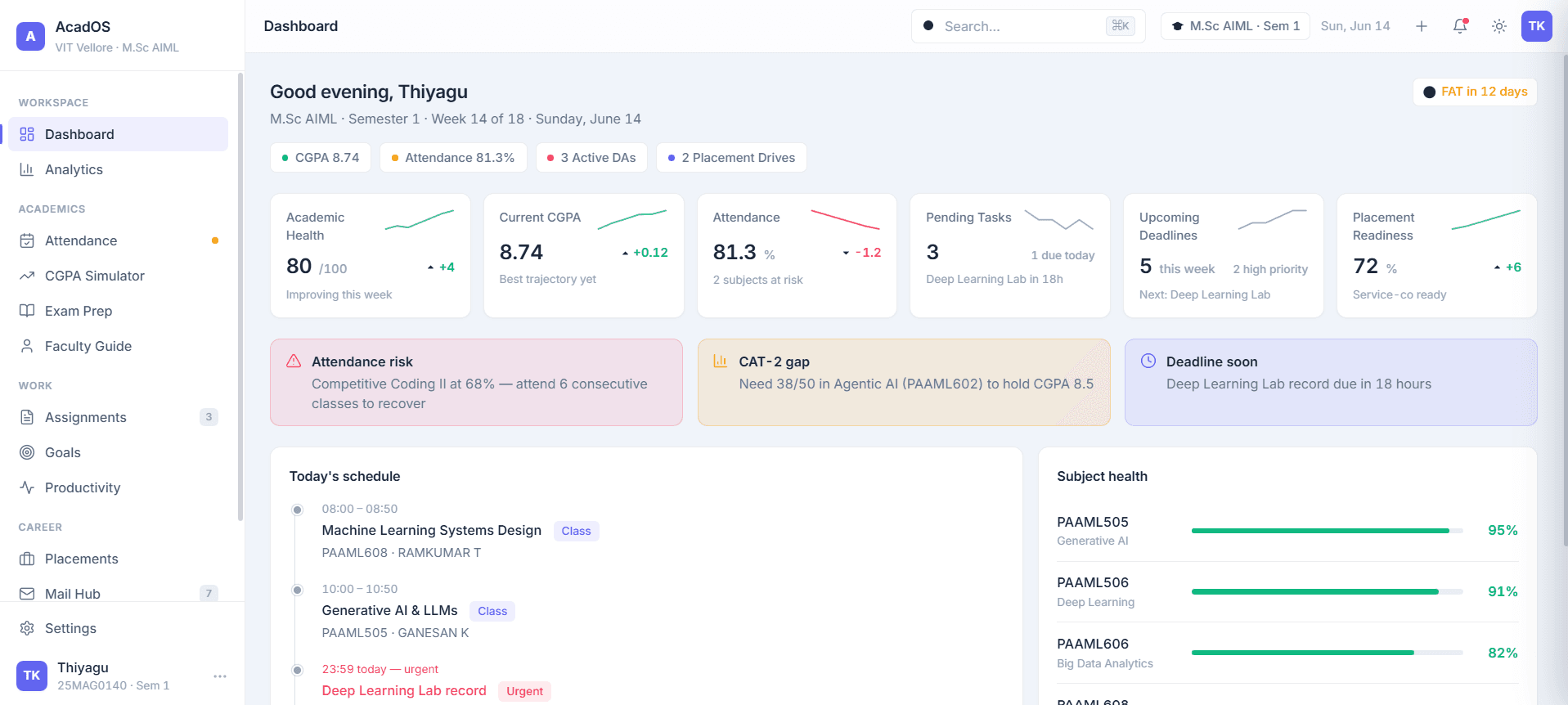
Task: Open the CAT-2 gap alert
Action: [x=904, y=382]
